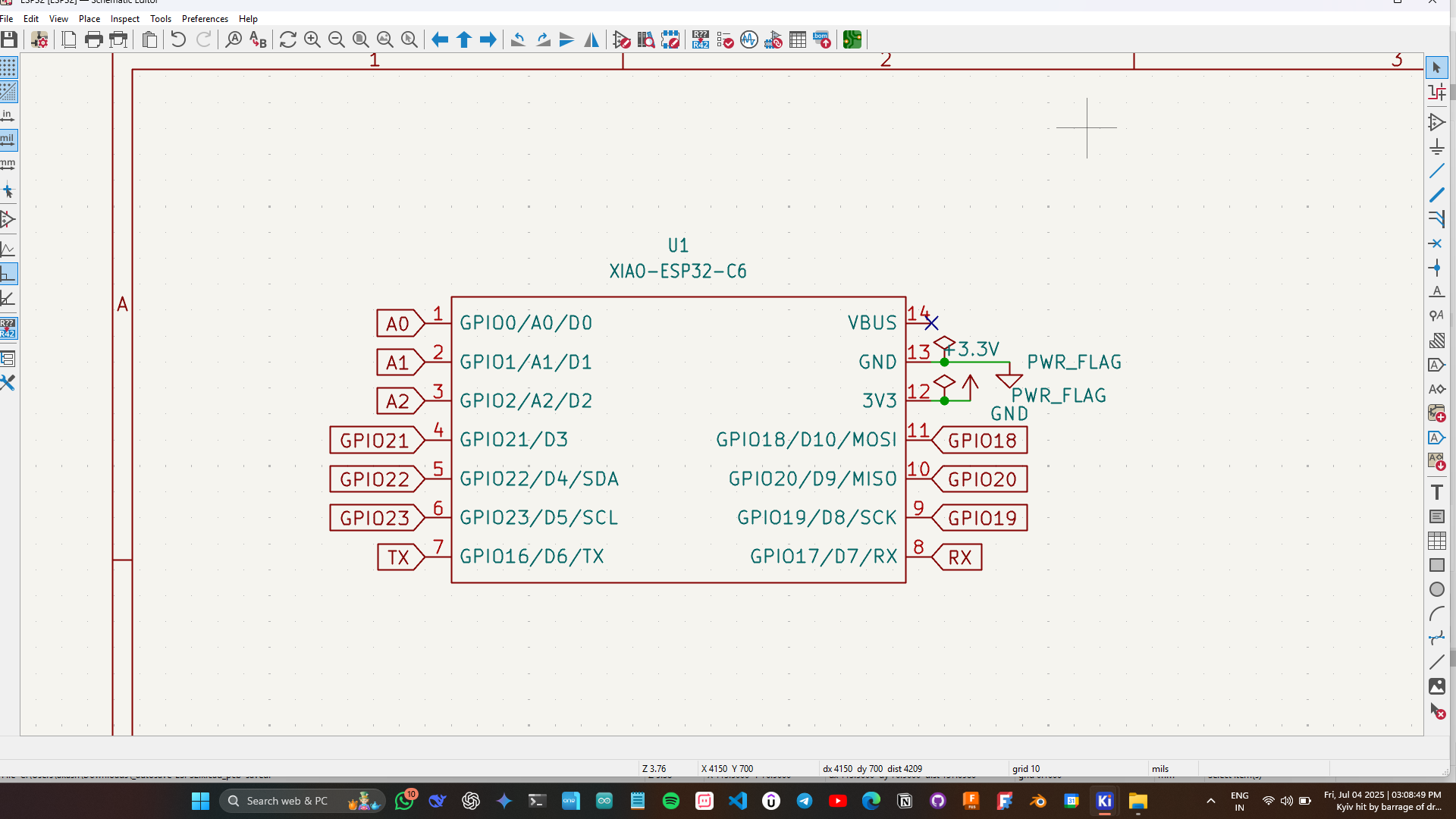Screen dimensions: 1456x819
Task: Select the Add Text tool
Action: pyautogui.click(x=1436, y=492)
